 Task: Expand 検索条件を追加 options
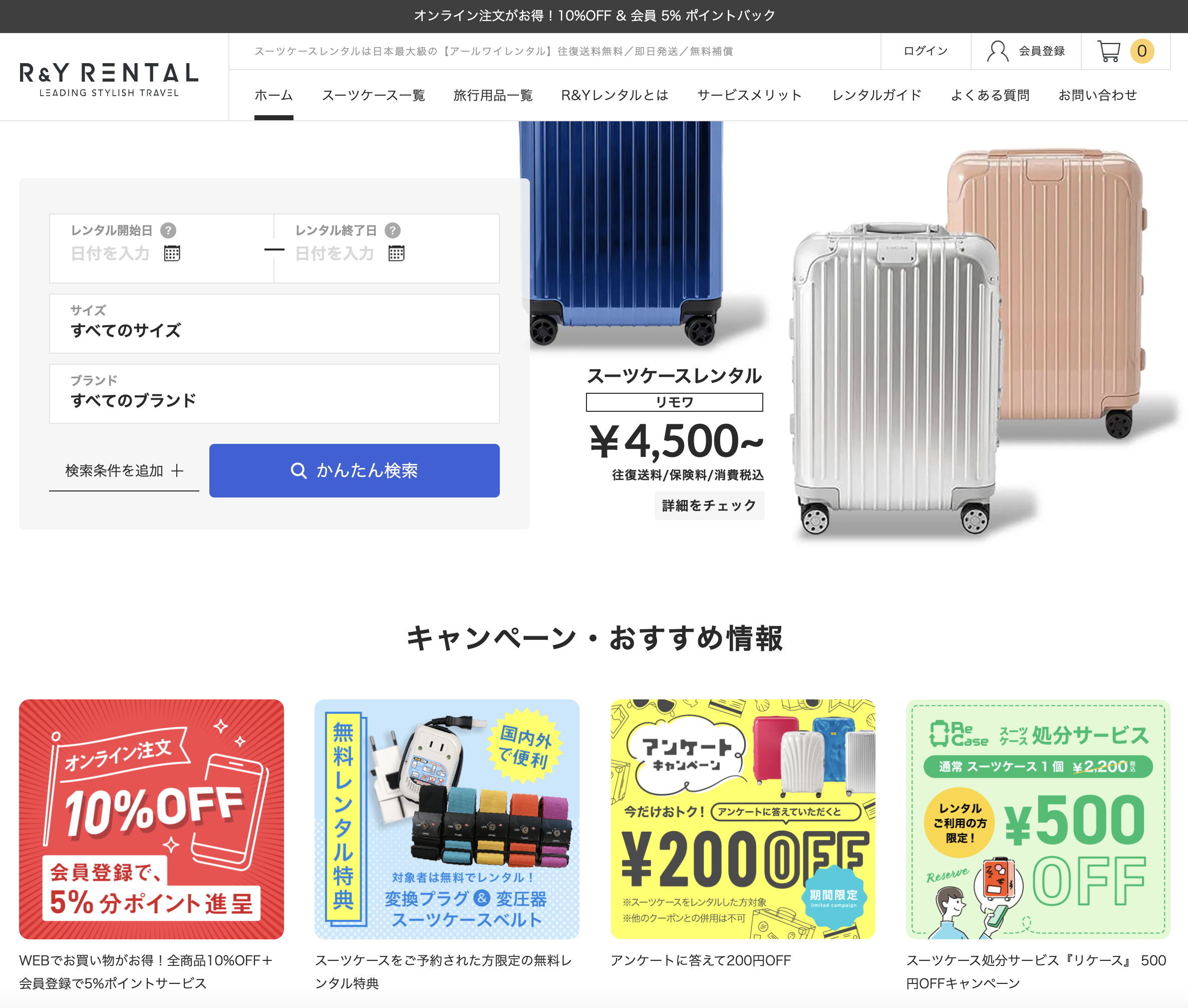tap(124, 470)
